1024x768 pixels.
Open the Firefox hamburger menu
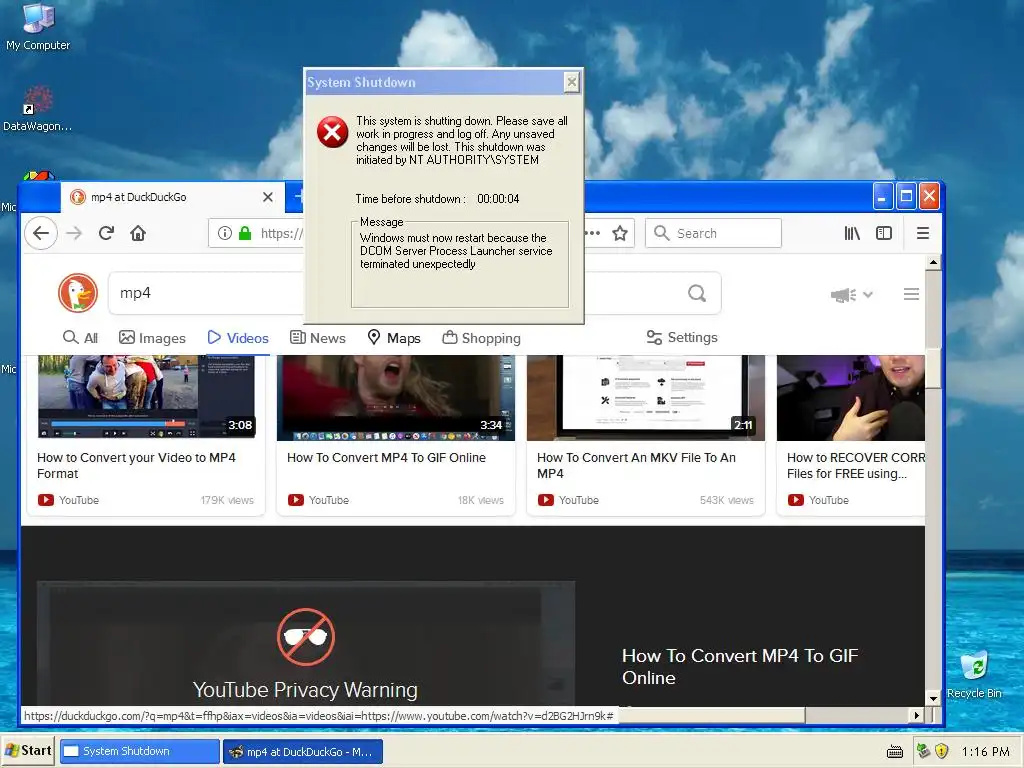coord(922,233)
